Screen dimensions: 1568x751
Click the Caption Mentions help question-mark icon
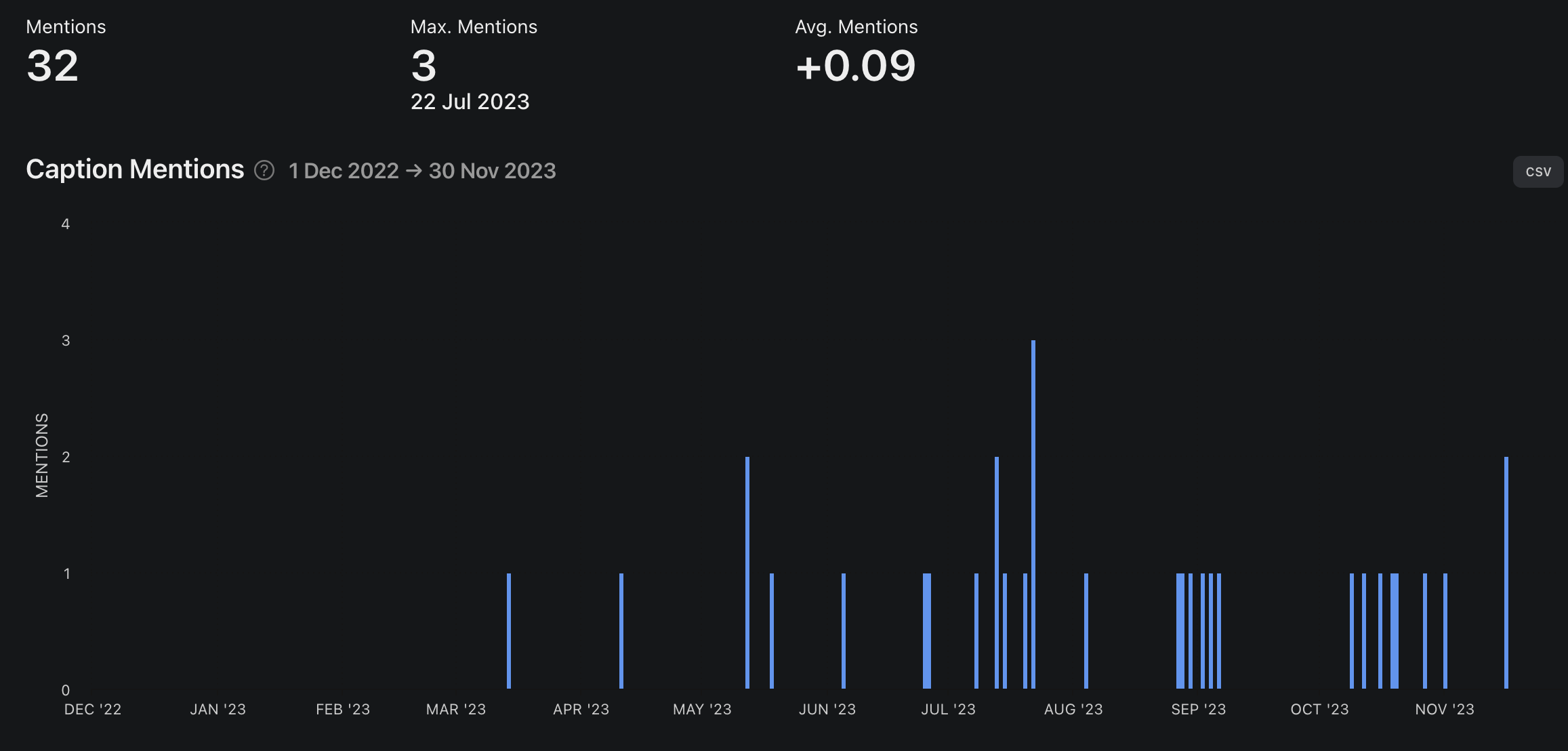(x=264, y=170)
